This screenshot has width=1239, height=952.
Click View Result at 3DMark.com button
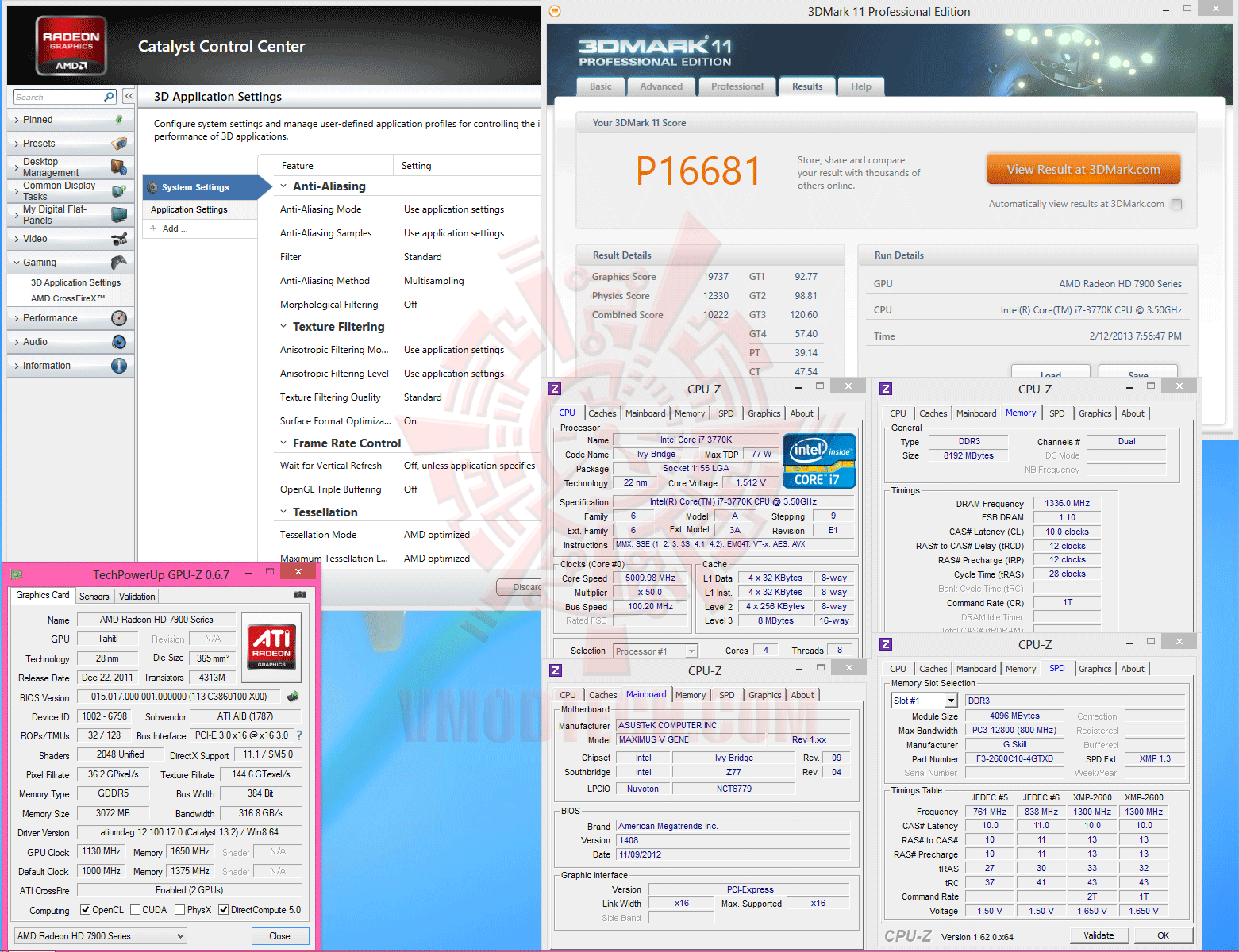click(x=1083, y=170)
